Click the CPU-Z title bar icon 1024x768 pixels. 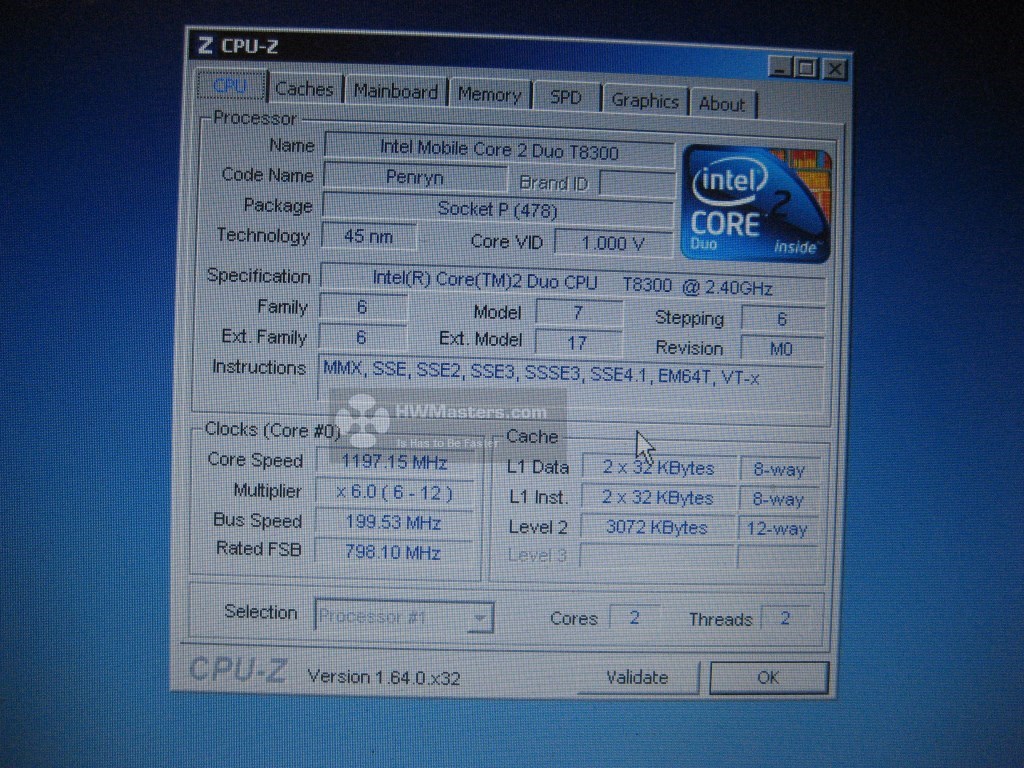[205, 45]
